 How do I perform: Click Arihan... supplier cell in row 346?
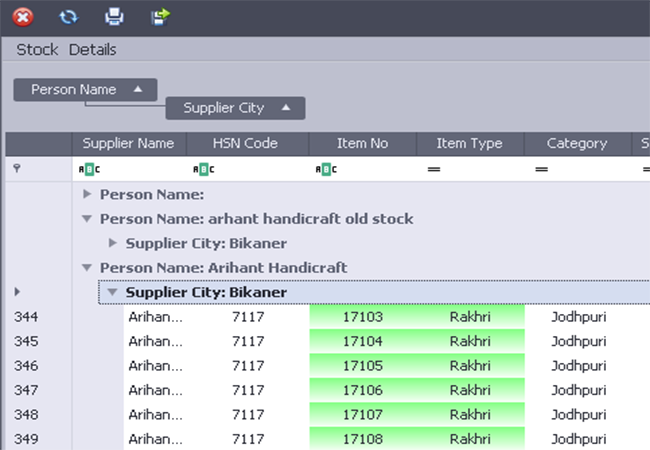[x=155, y=366]
